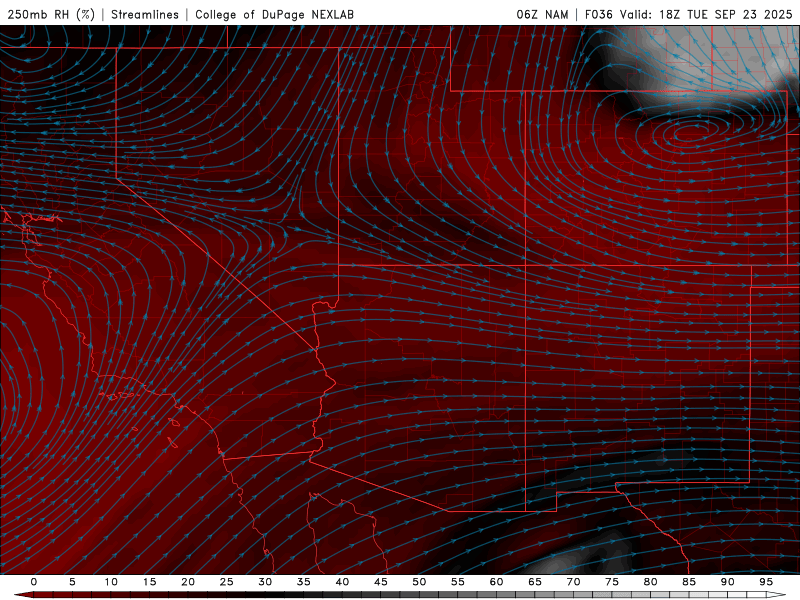The width and height of the screenshot is (800, 600).
Task: Click the '80' colorbar label
Action: point(651,582)
